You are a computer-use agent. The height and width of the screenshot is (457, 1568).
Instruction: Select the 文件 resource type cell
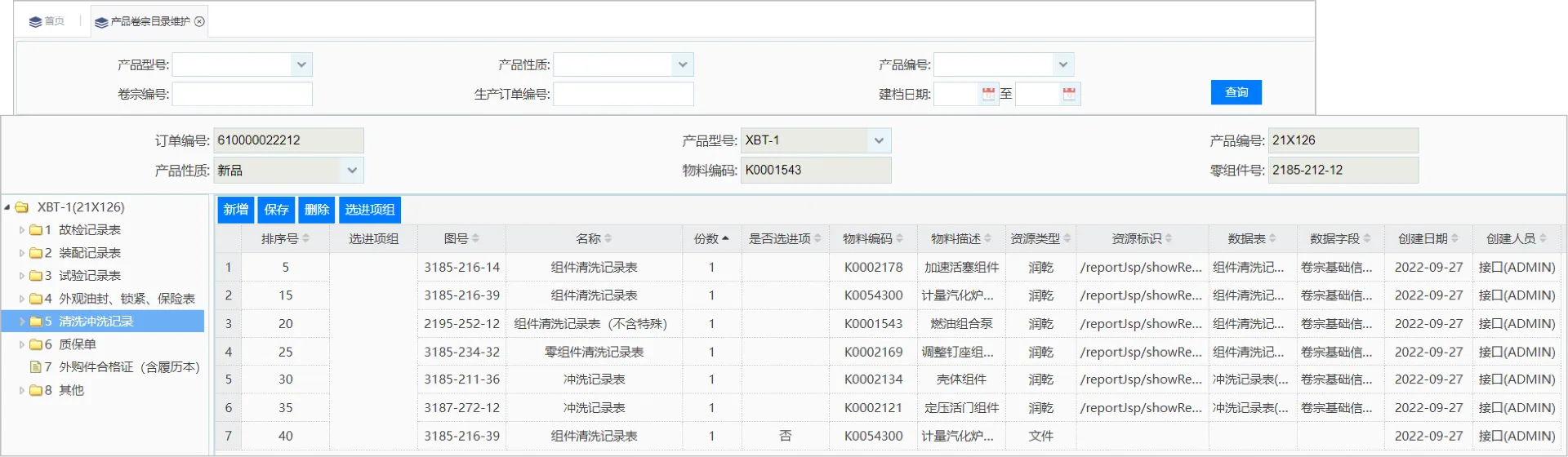point(1040,436)
